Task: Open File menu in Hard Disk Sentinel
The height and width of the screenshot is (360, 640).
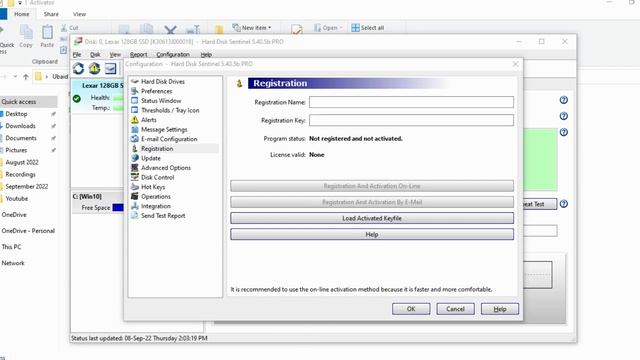Action: (77, 54)
